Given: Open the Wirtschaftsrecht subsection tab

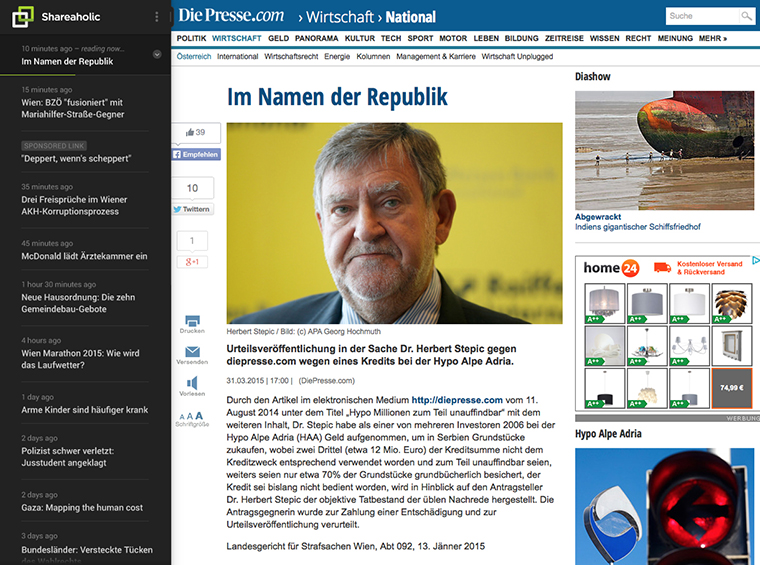Looking at the screenshot, I should click(291, 57).
